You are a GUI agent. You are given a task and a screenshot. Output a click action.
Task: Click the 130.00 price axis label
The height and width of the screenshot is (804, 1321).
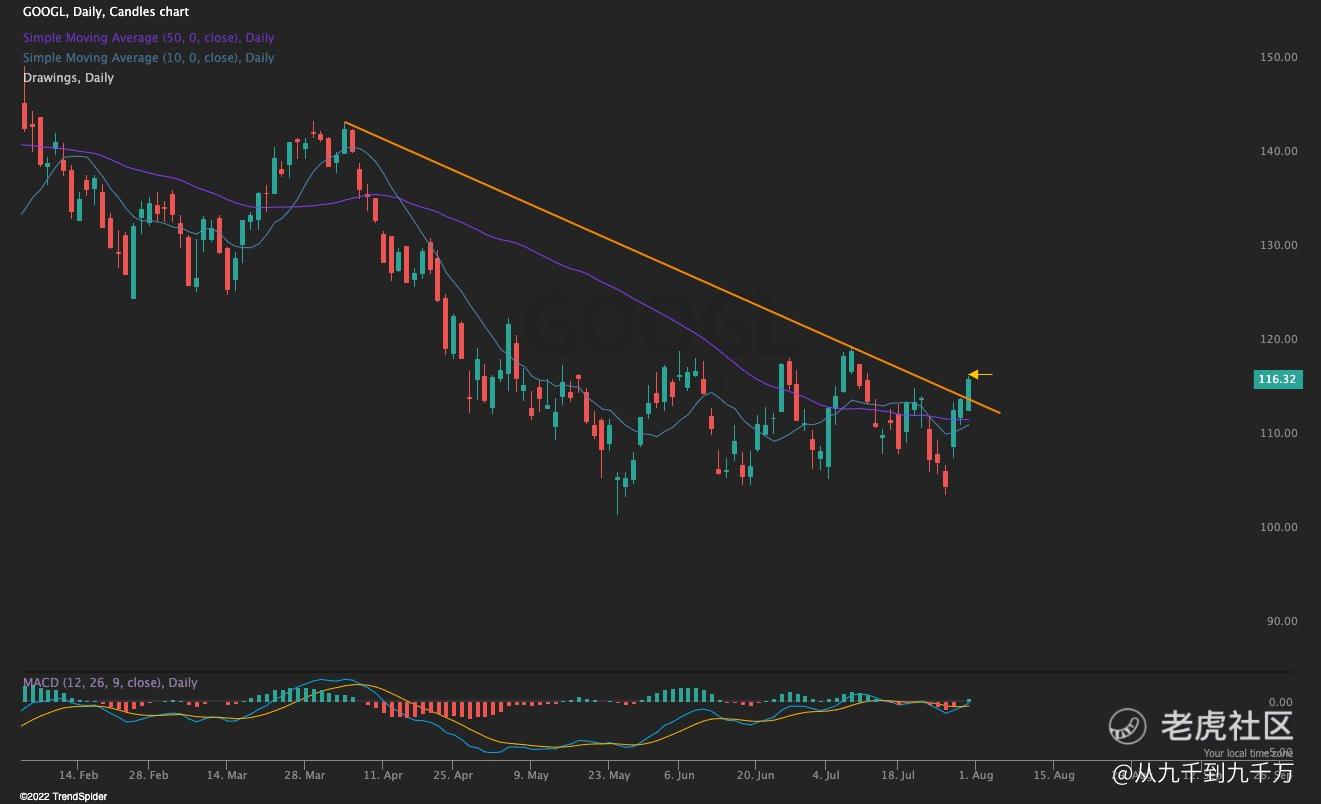pyautogui.click(x=1279, y=245)
